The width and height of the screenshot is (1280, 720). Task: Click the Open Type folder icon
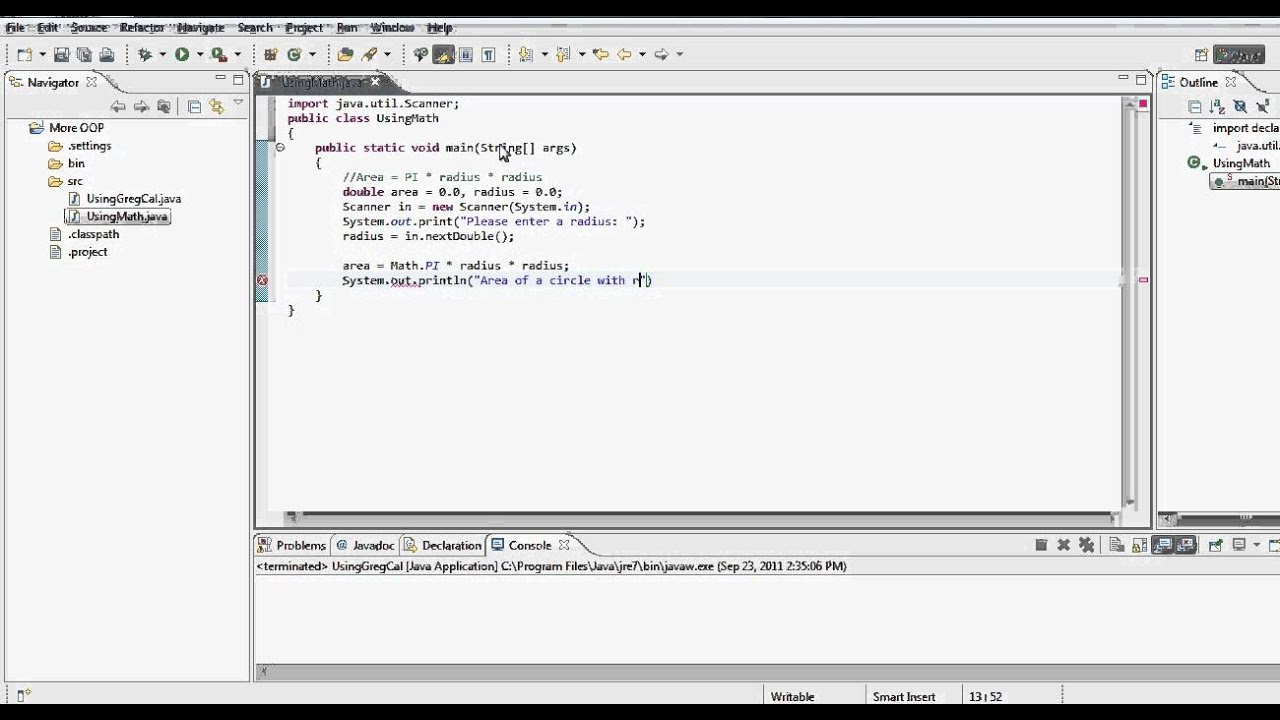click(x=346, y=55)
